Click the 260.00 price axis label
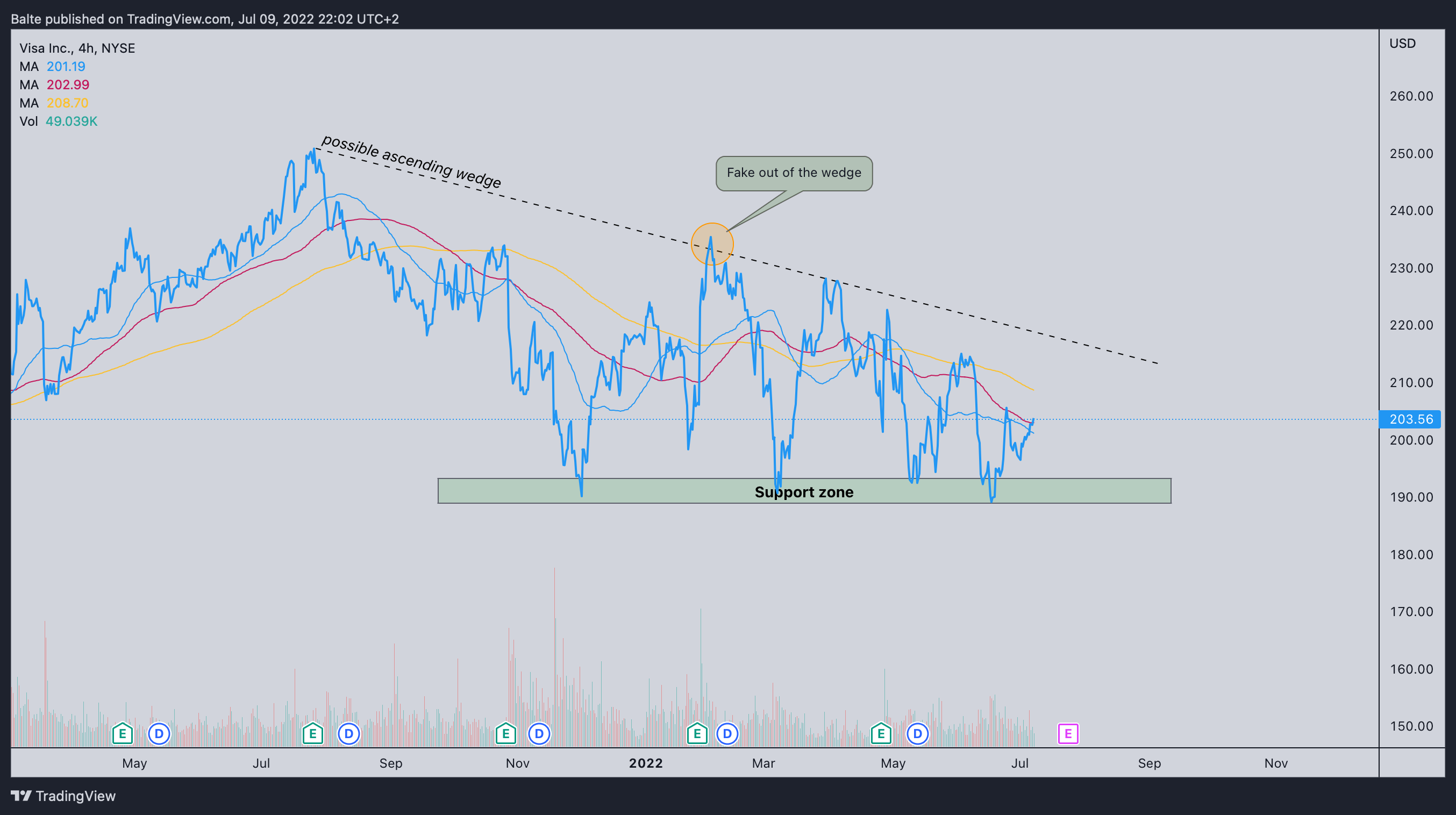 click(1411, 96)
